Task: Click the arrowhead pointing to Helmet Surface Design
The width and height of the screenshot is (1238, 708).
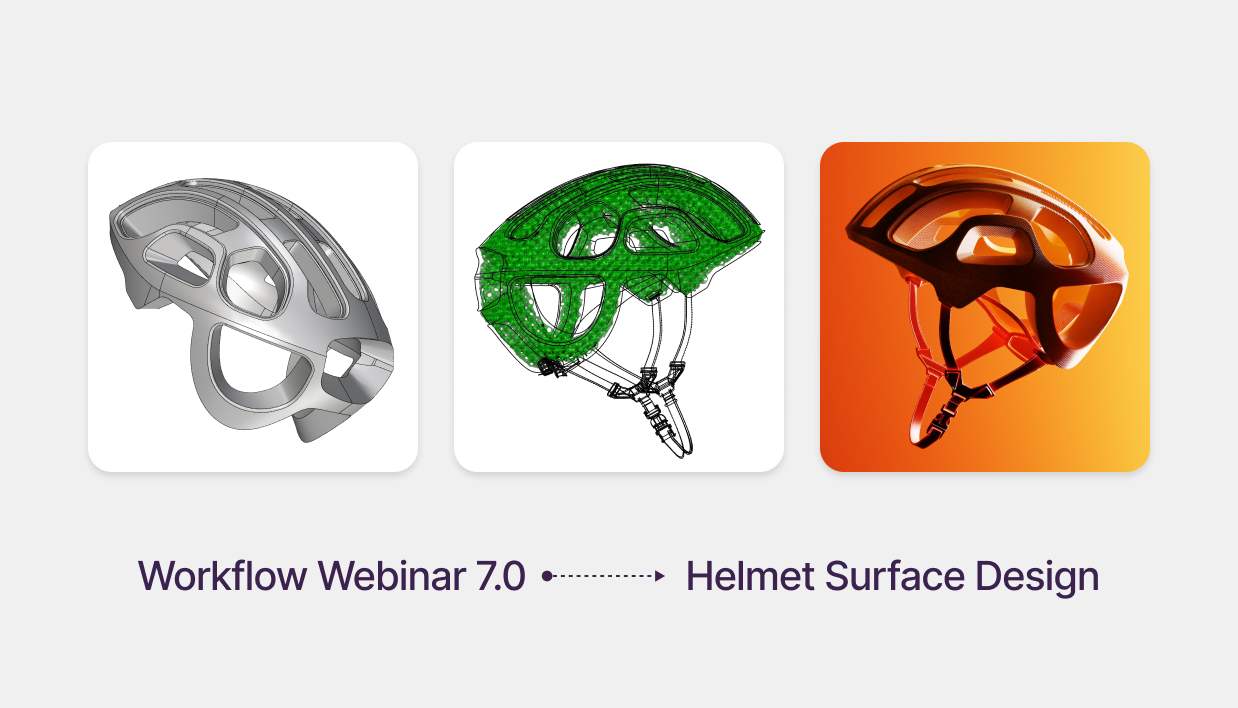Action: [x=660, y=576]
